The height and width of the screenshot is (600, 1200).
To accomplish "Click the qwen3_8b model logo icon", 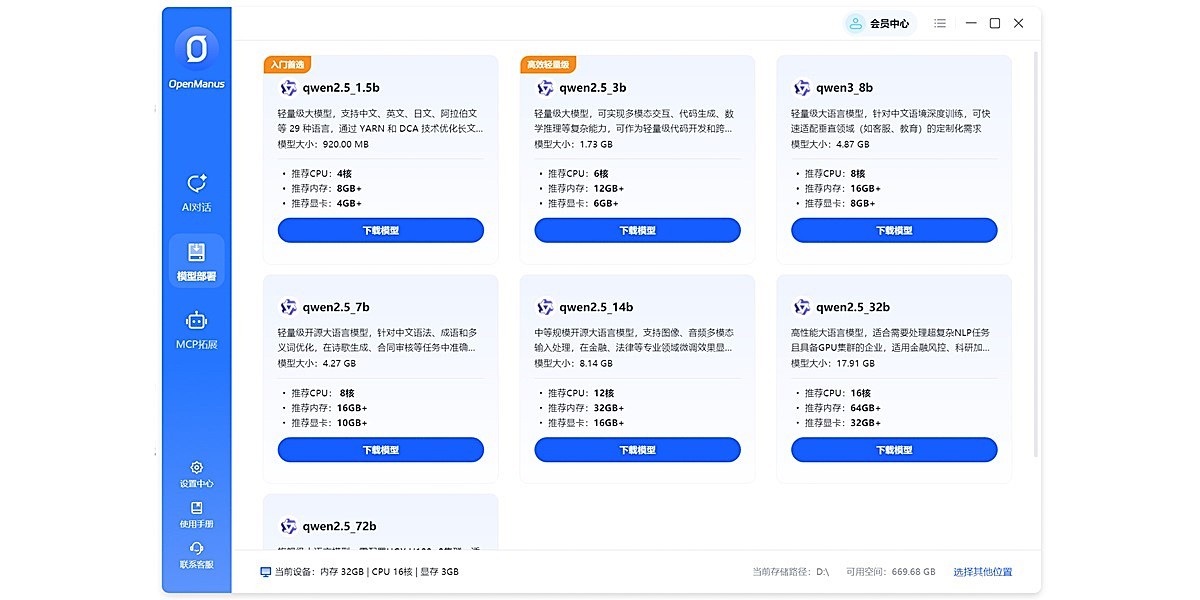I will pyautogui.click(x=802, y=88).
